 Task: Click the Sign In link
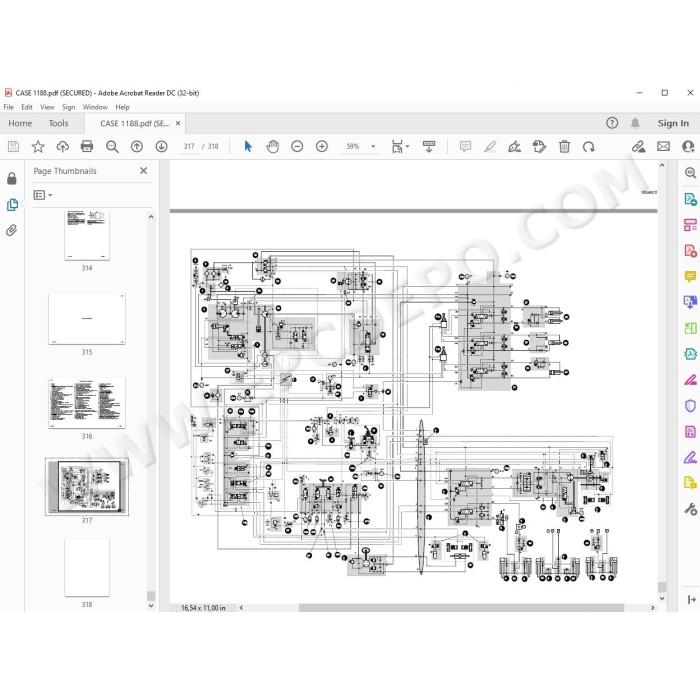673,123
